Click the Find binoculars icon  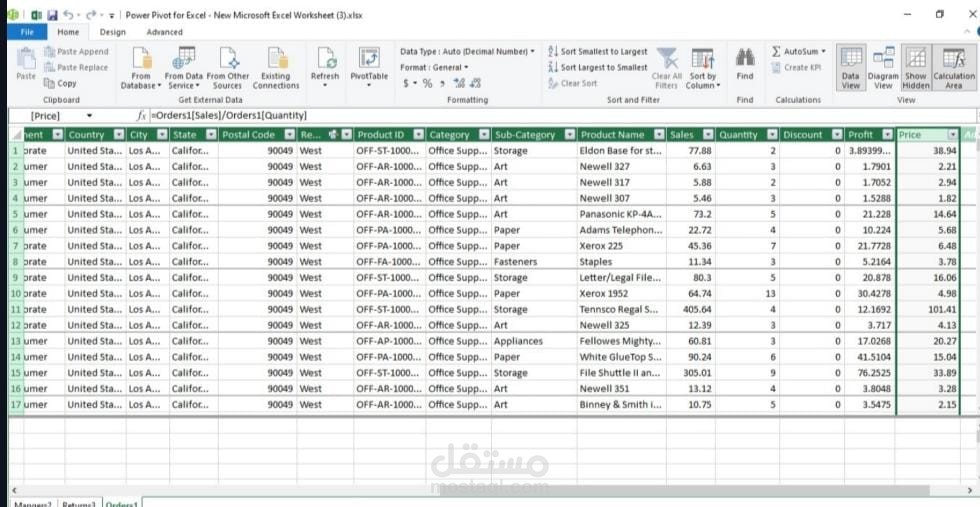pos(744,58)
